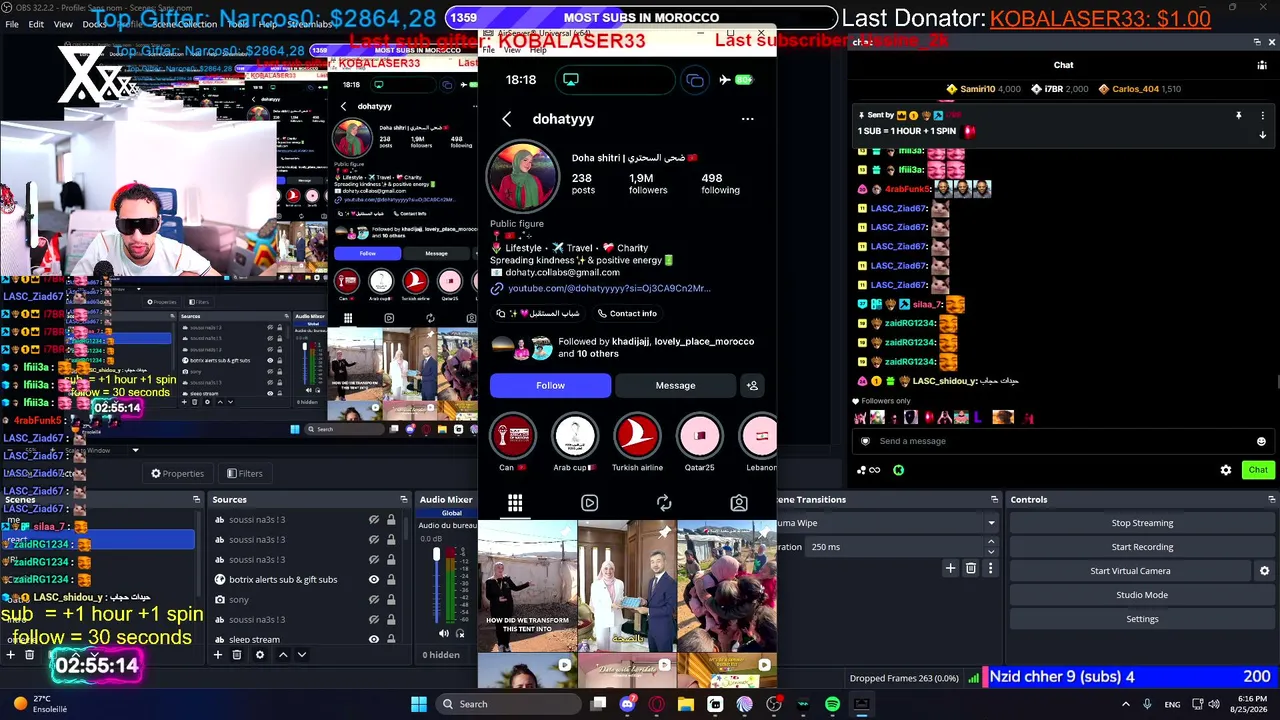This screenshot has width=1280, height=720.
Task: Unpin the pinned chat message
Action: 1239,116
